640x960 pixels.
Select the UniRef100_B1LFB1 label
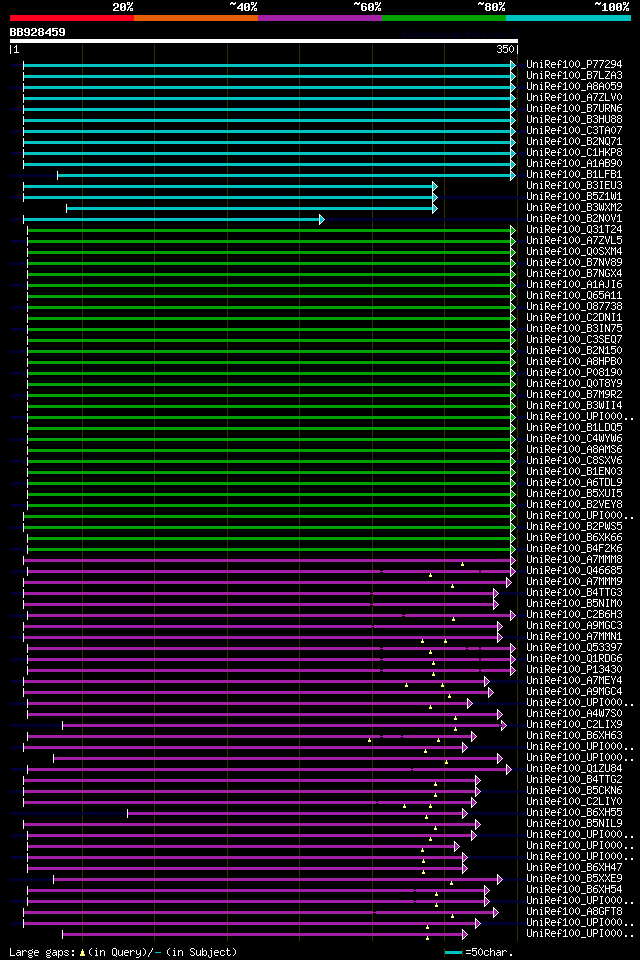[574, 174]
